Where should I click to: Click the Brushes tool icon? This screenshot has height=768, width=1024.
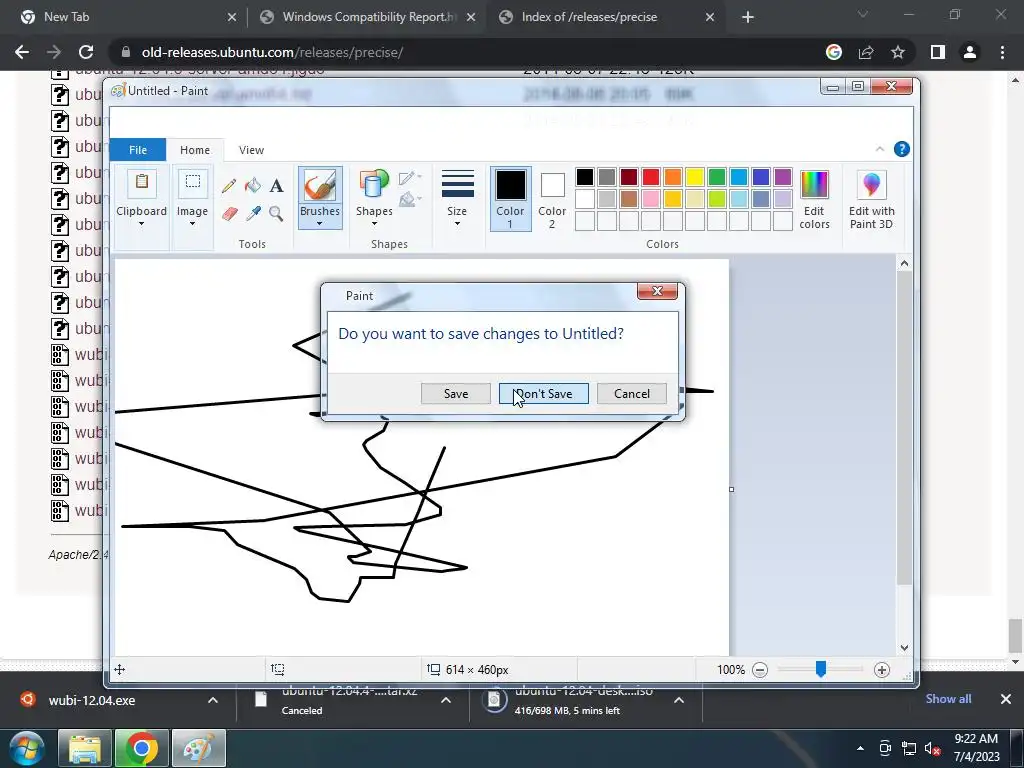[320, 185]
